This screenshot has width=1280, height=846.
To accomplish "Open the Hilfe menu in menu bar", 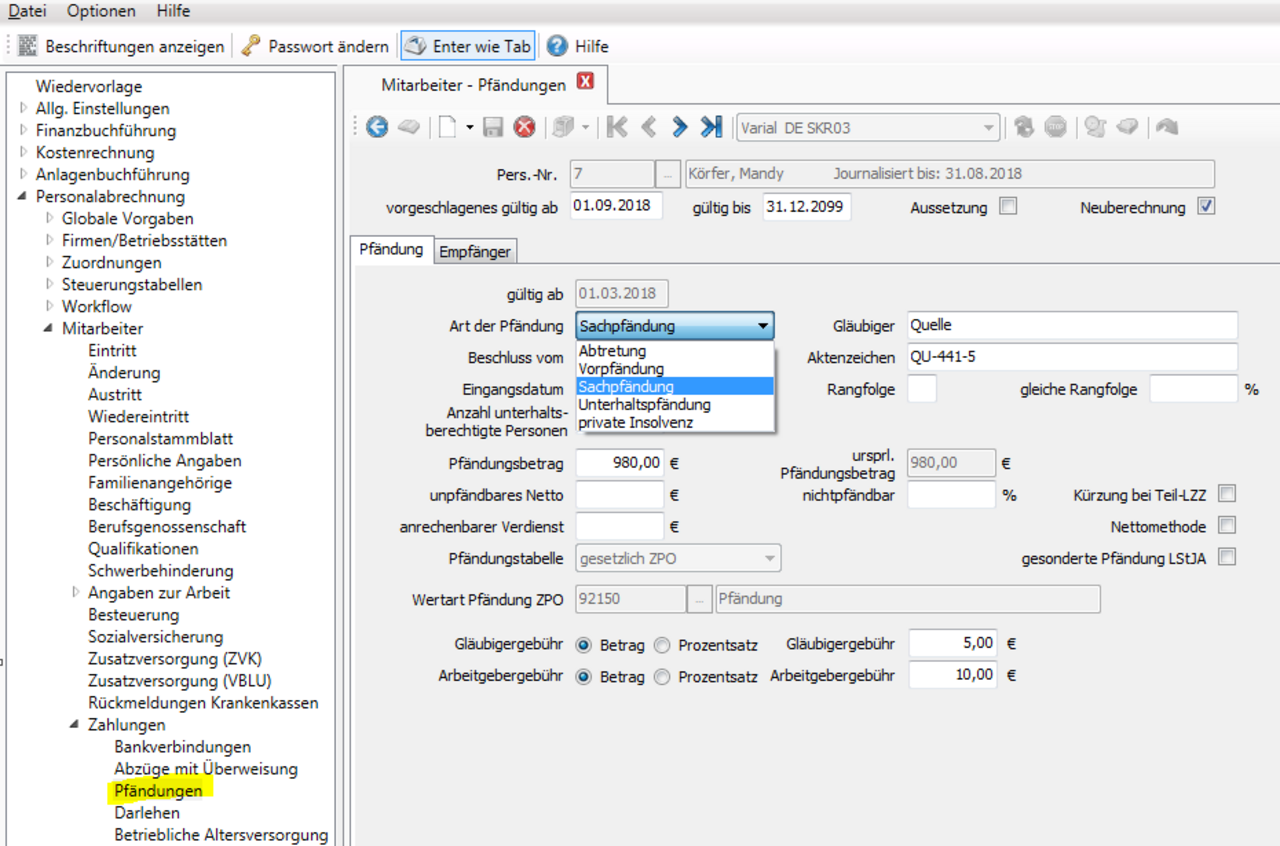I will tap(173, 11).
